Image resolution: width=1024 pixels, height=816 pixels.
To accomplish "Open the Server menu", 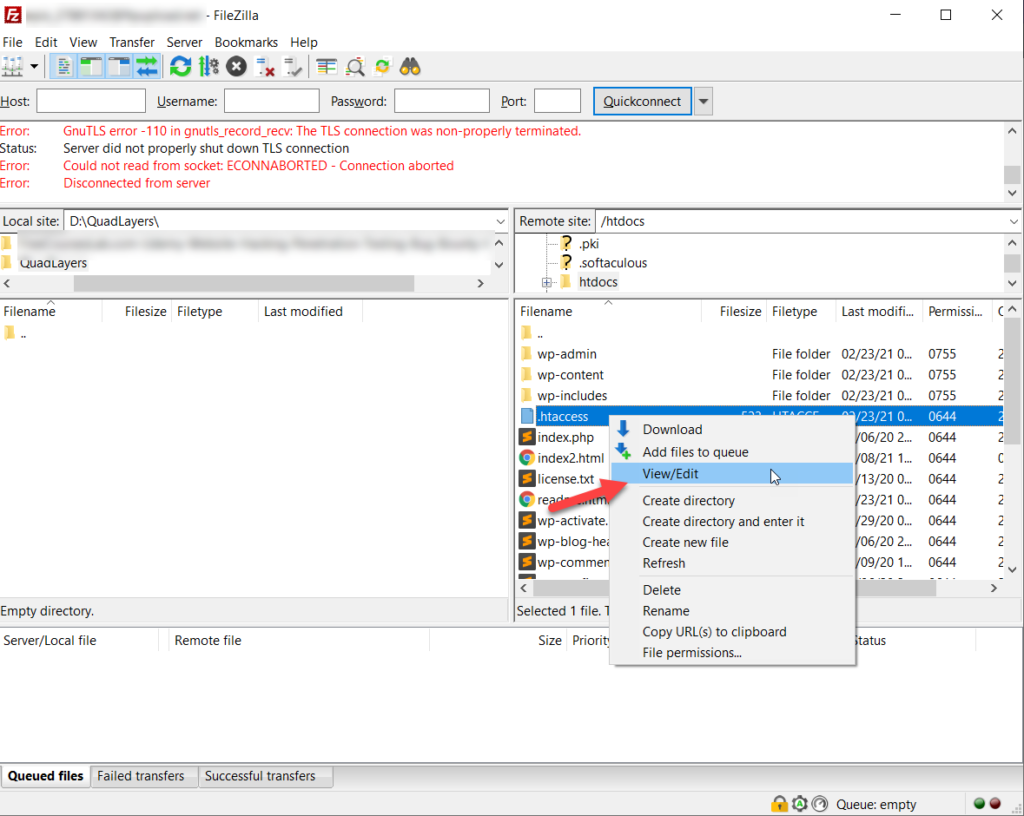I will (x=184, y=42).
